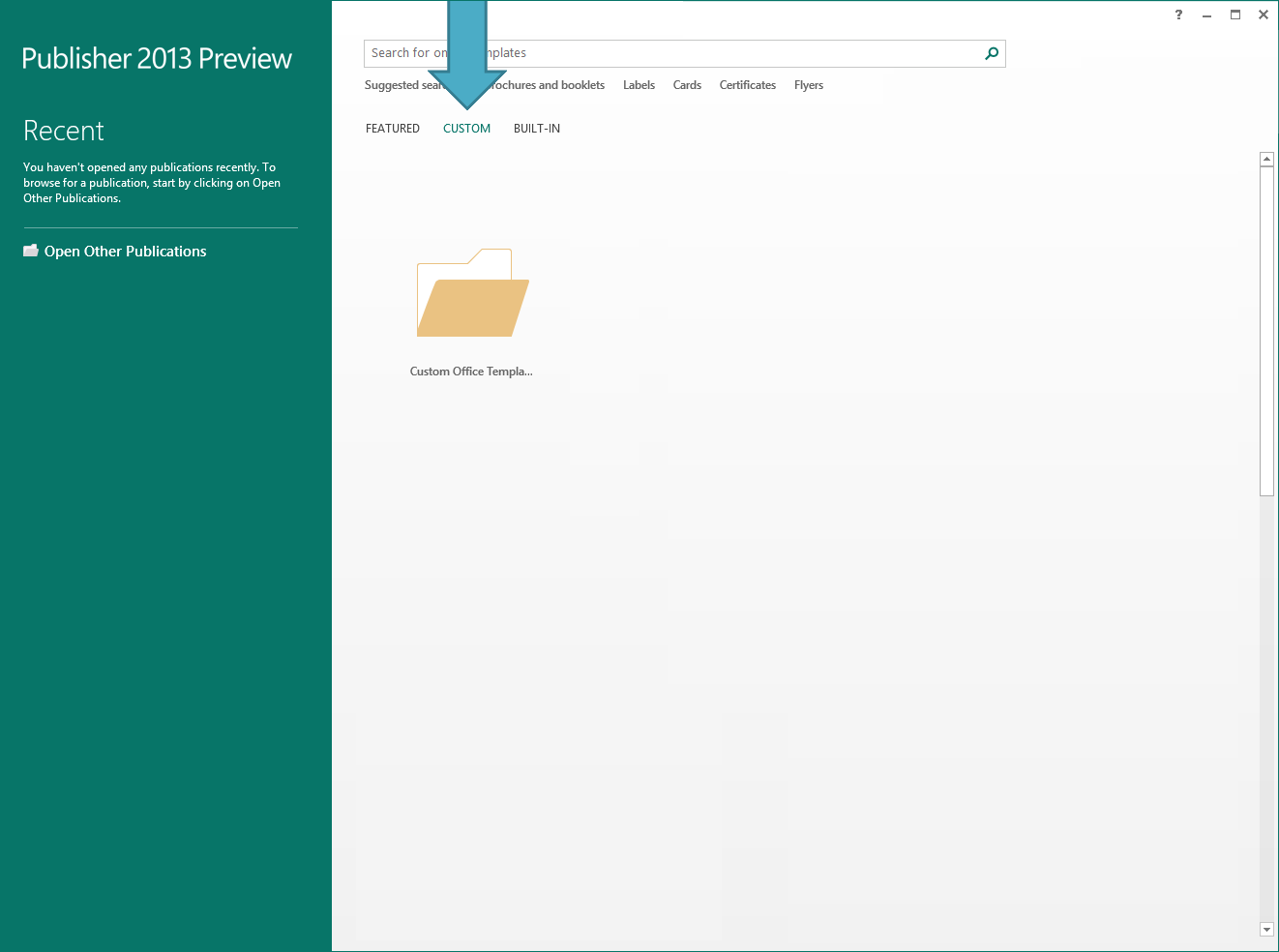Select the Flyers suggested search

809,85
